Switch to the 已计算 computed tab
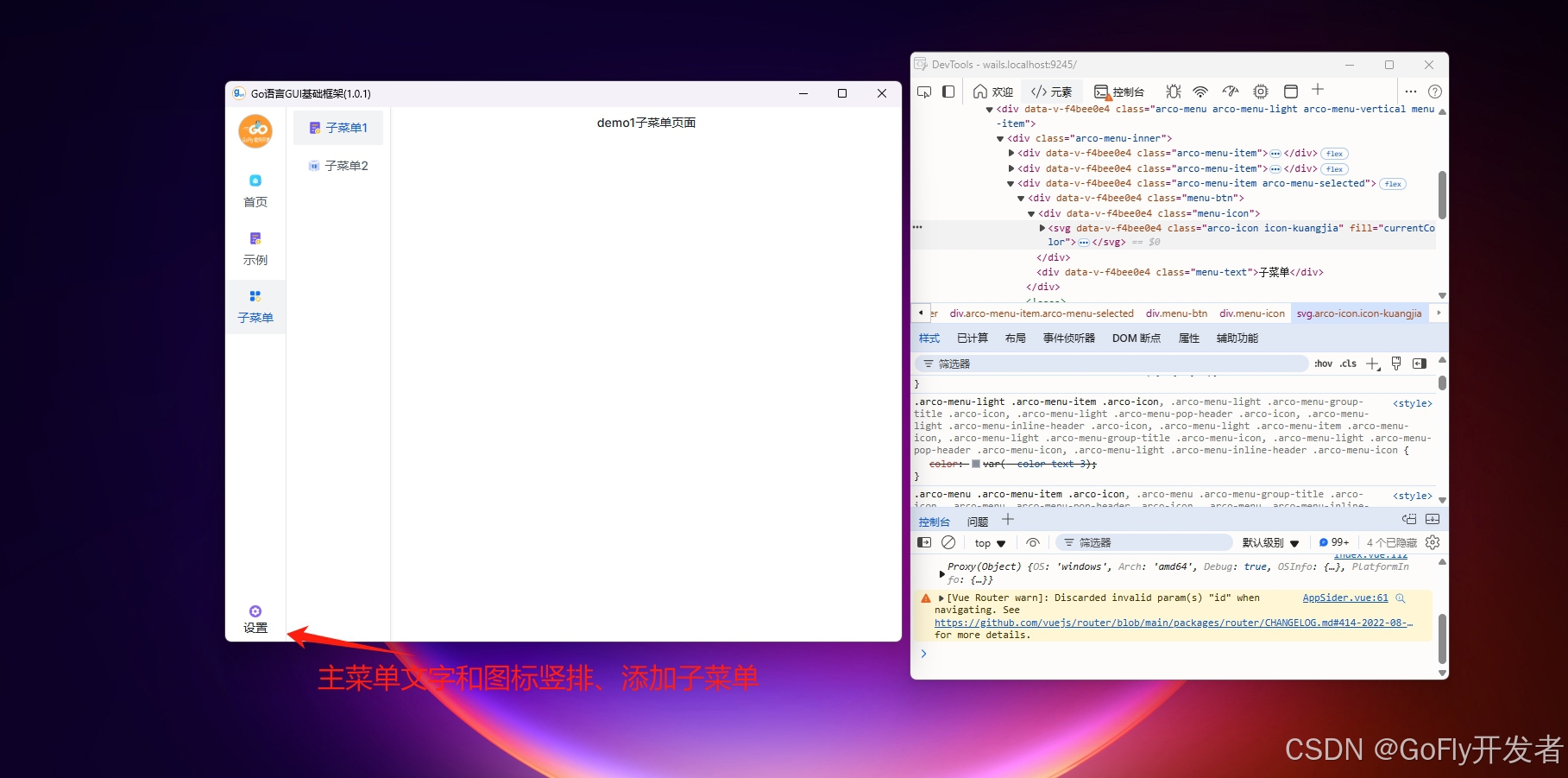The width and height of the screenshot is (1568, 778). point(973,338)
